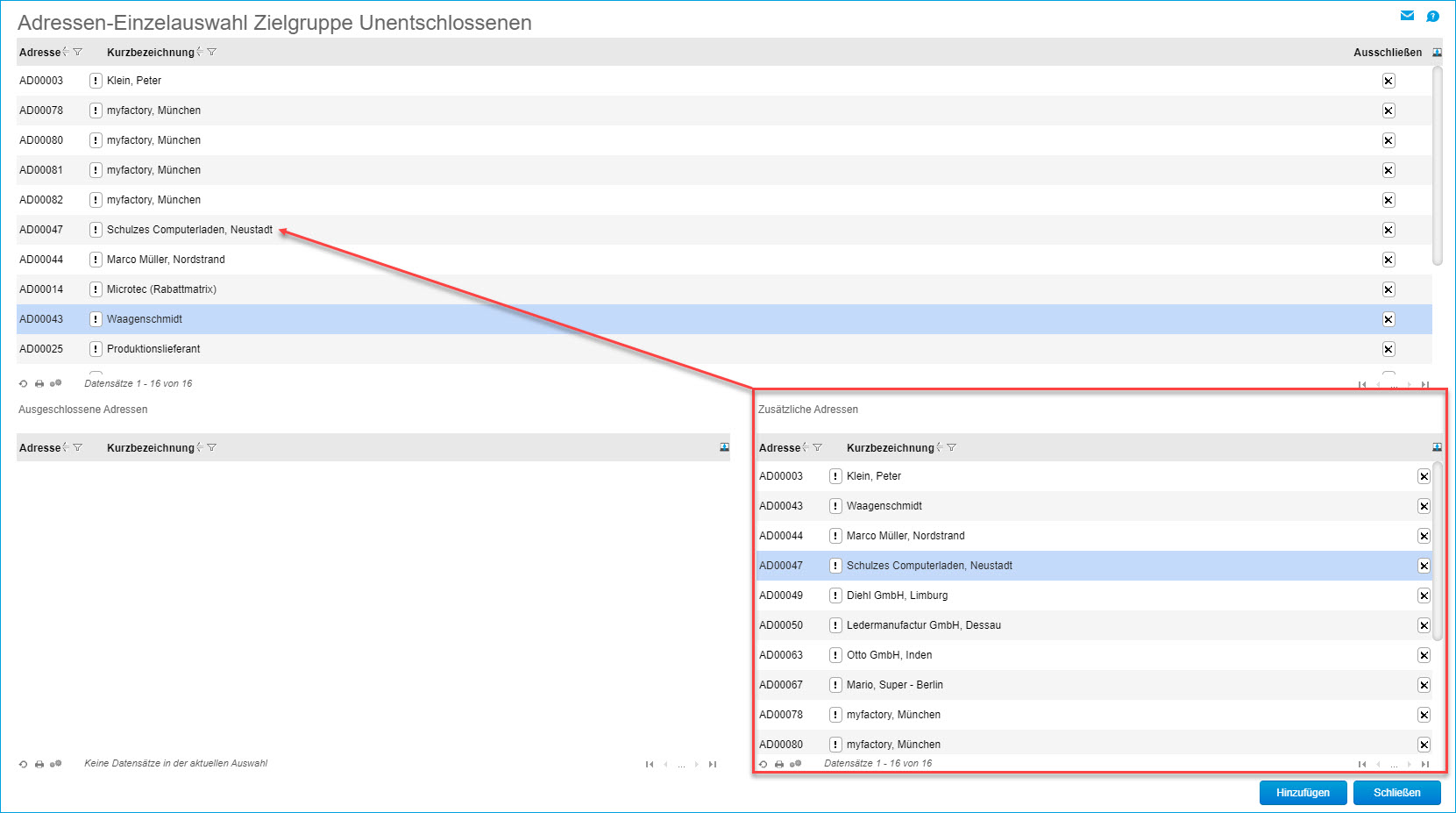
Task: Print the Ausgeschlossene Adressen list
Action: tap(39, 764)
